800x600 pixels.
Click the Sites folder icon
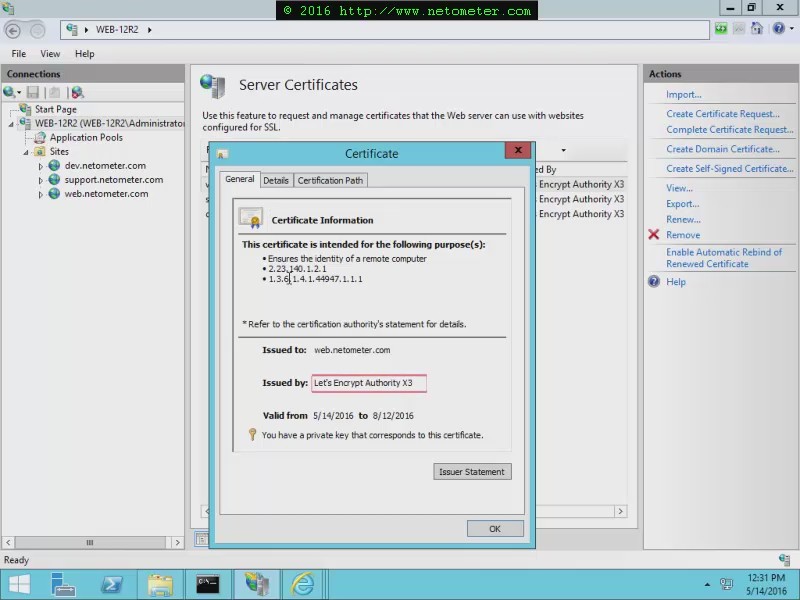[39, 152]
